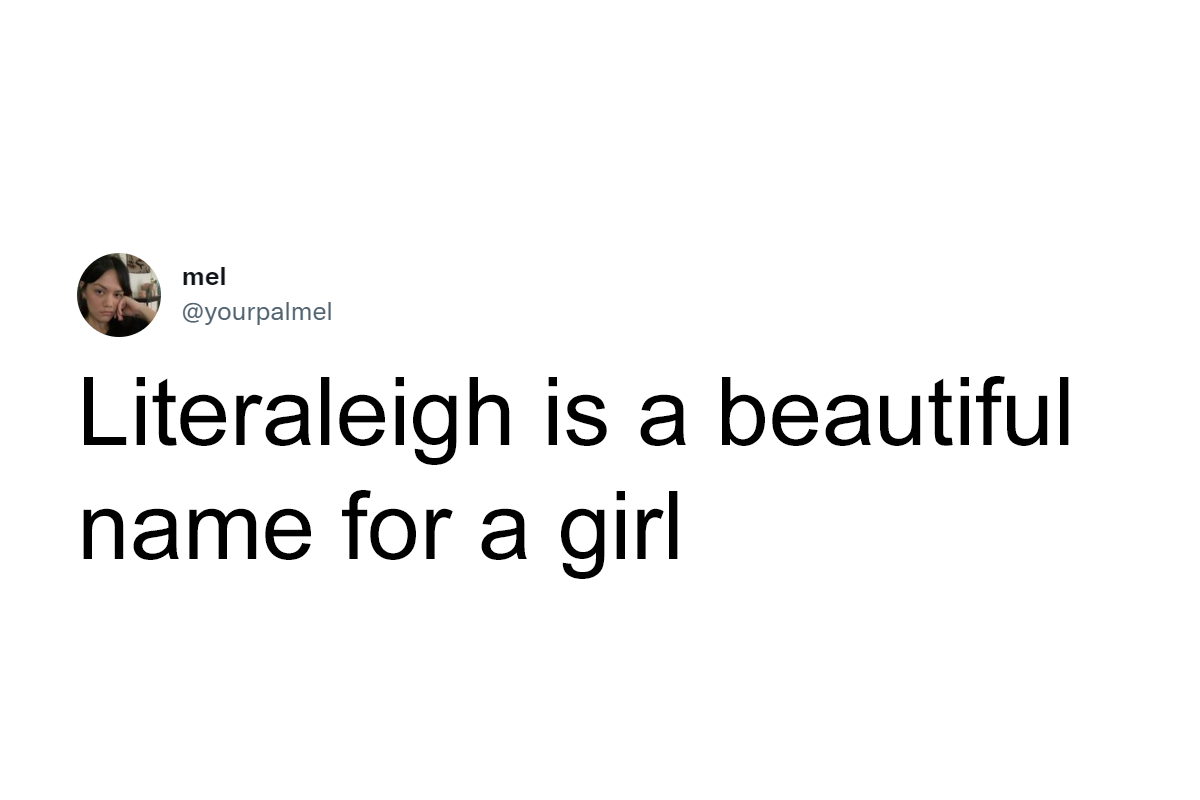Click the letter a between is and beautiful

(663, 420)
